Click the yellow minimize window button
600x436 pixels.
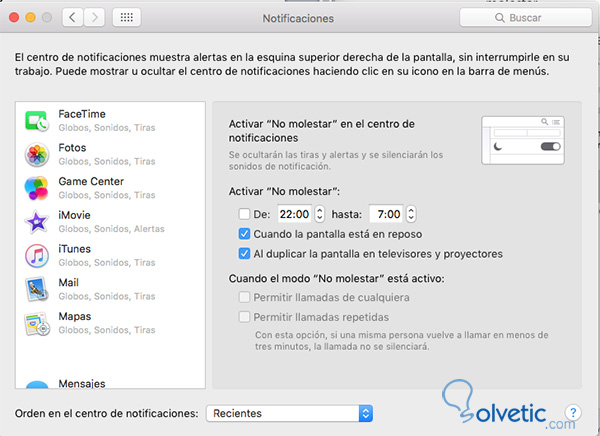[31, 18]
